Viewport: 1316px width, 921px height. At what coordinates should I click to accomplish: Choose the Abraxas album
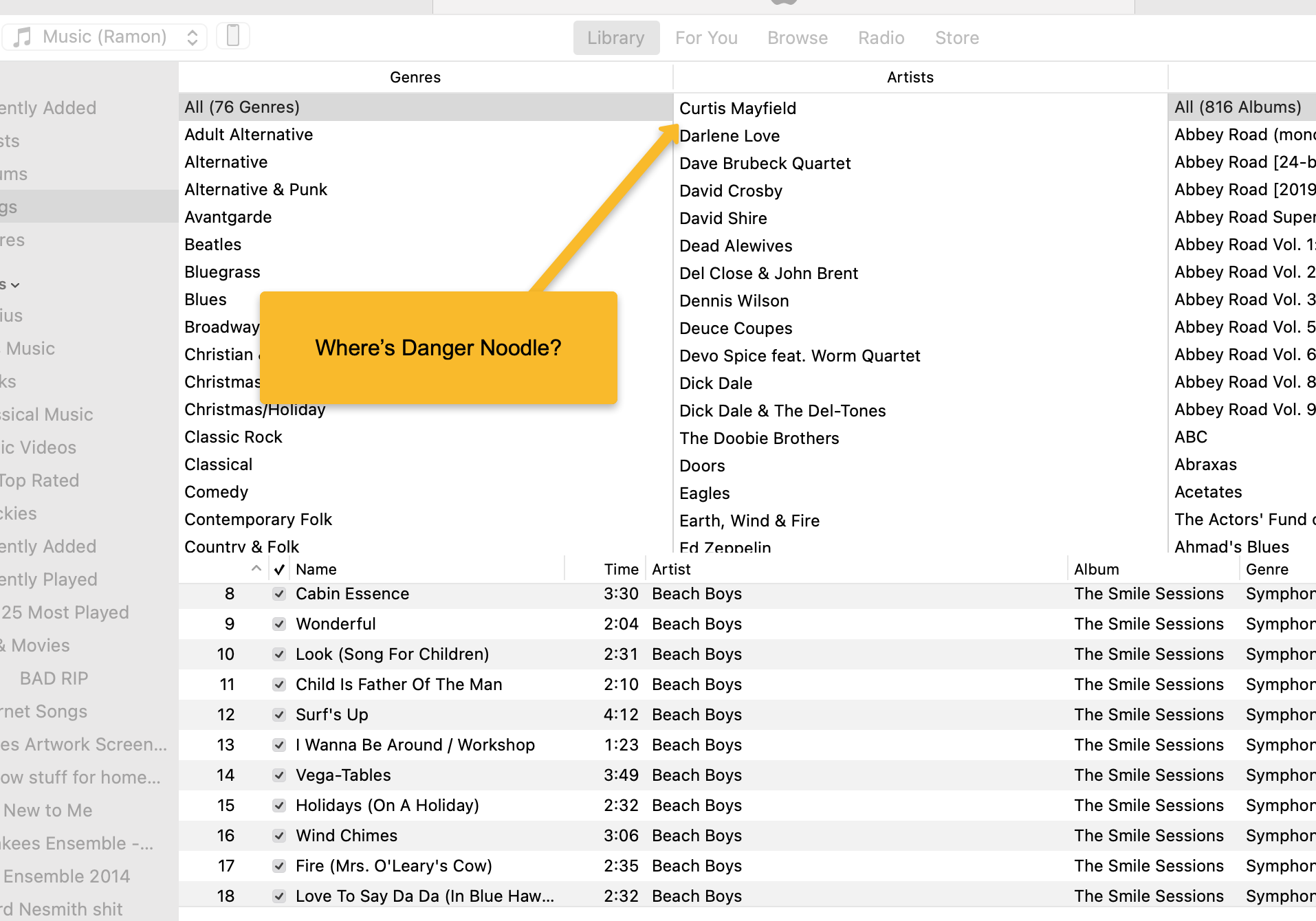[x=1242, y=465]
